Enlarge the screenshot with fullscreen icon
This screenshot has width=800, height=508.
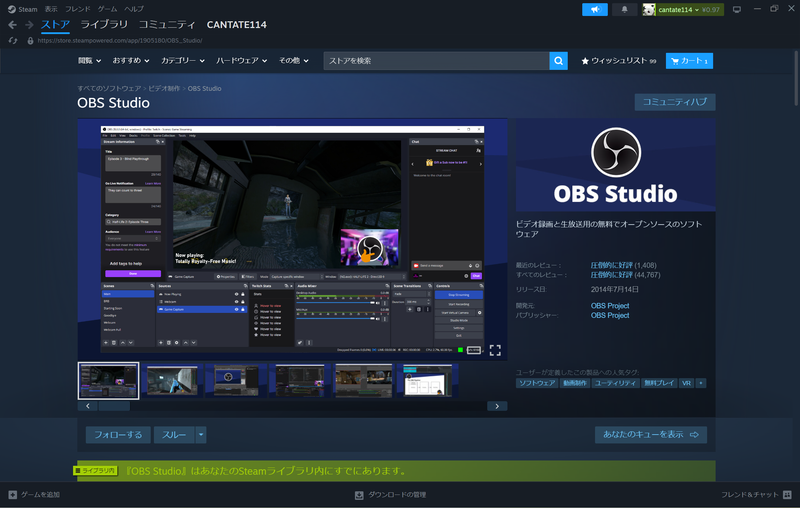pyautogui.click(x=495, y=350)
